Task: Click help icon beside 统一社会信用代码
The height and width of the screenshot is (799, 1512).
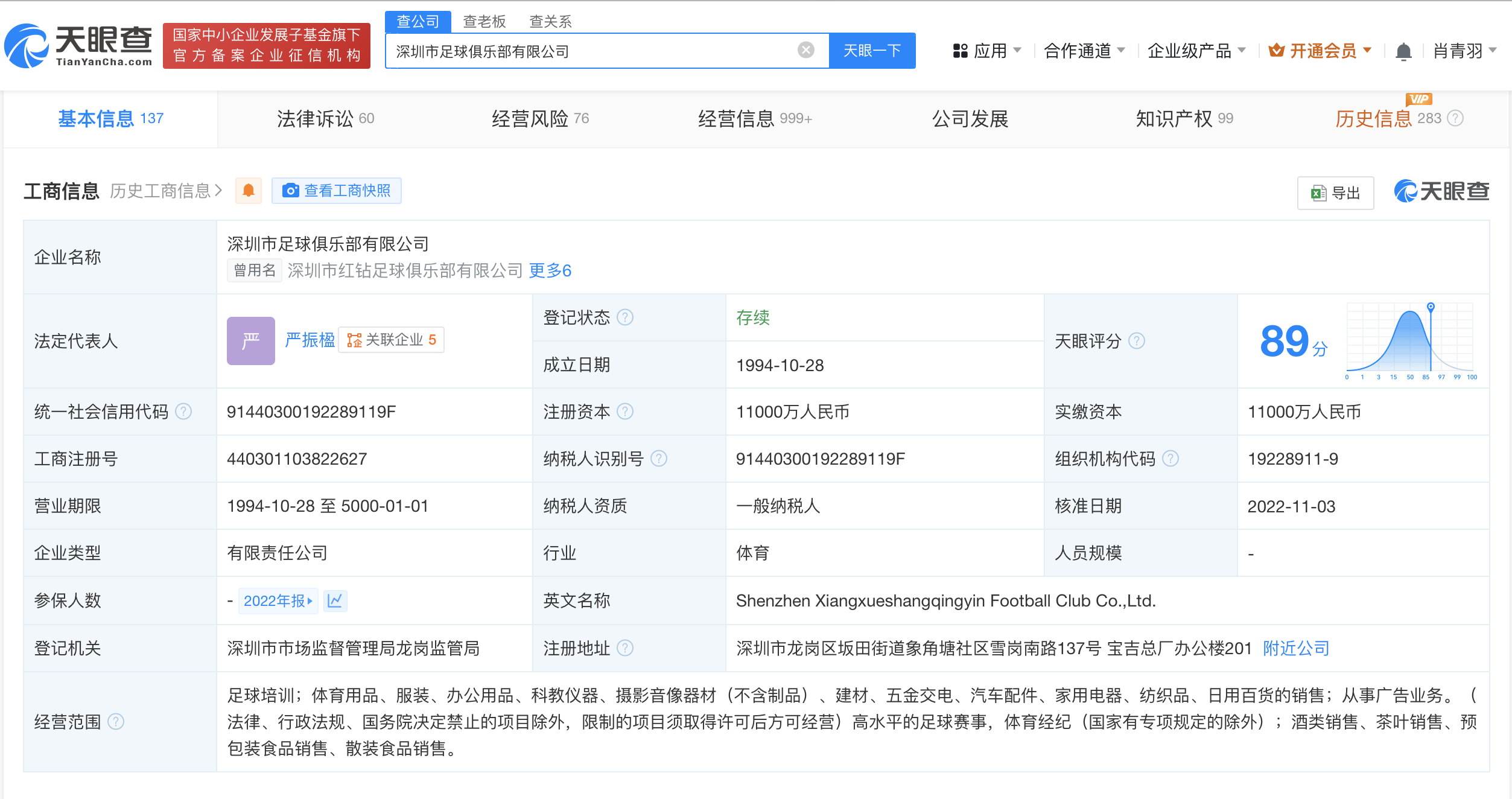Action: pyautogui.click(x=183, y=412)
